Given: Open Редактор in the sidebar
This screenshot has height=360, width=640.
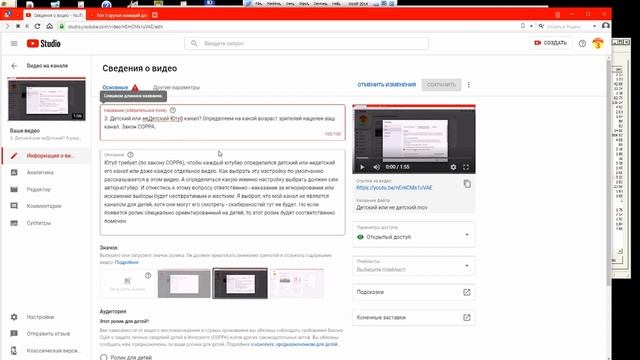Looking at the screenshot, I should click(39, 189).
